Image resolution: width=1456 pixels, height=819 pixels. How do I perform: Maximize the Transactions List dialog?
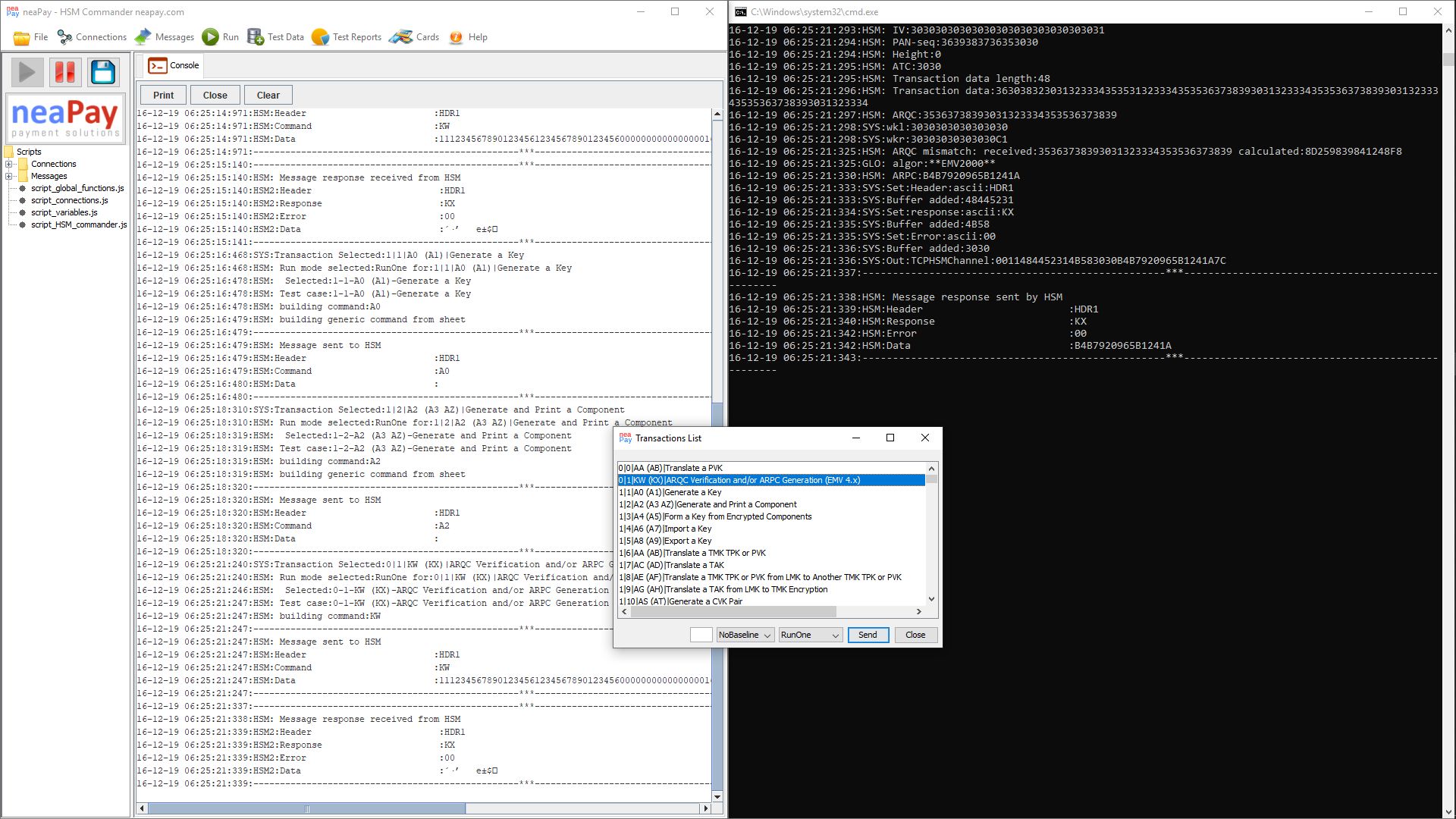point(890,438)
